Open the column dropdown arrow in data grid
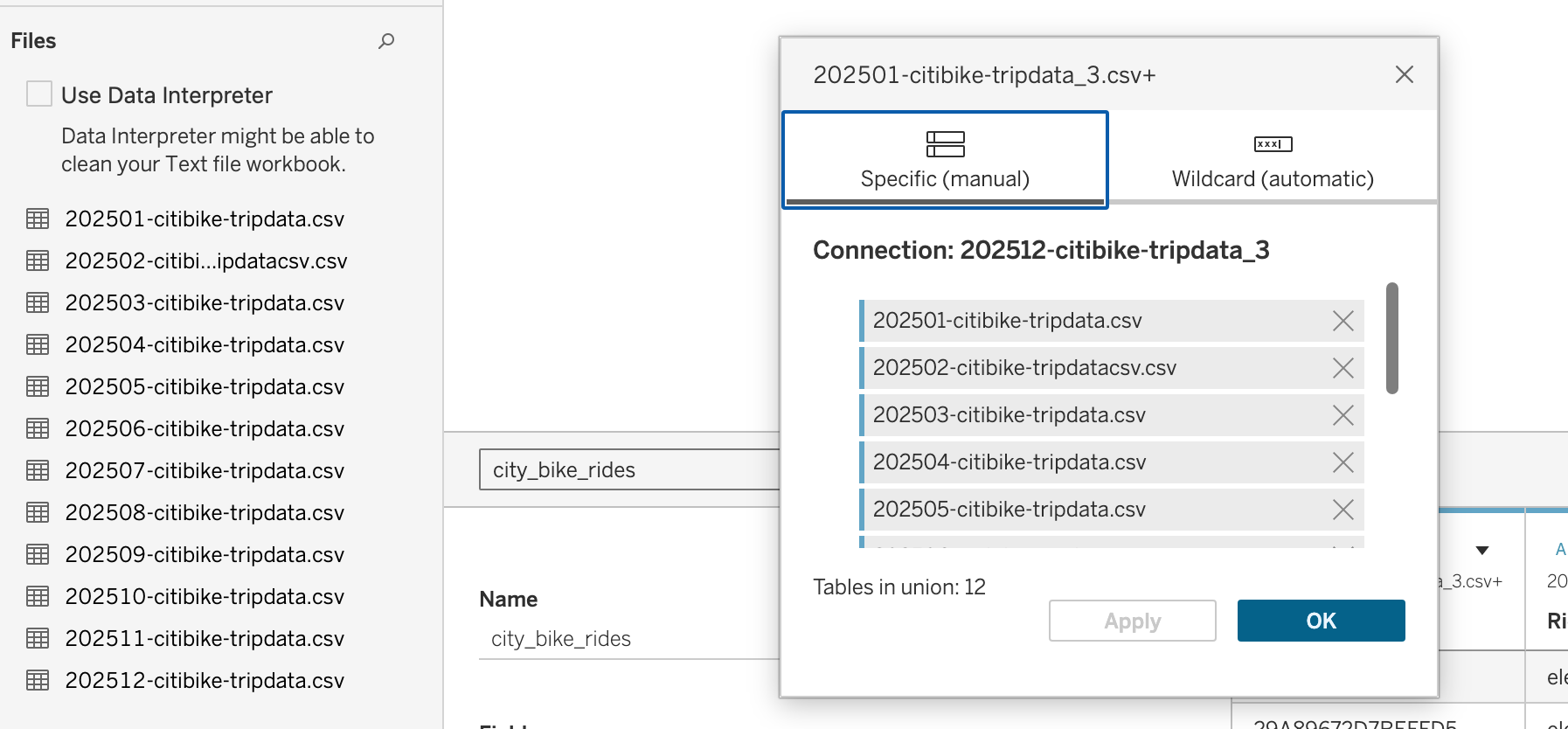Image resolution: width=1568 pixels, height=729 pixels. click(x=1481, y=550)
